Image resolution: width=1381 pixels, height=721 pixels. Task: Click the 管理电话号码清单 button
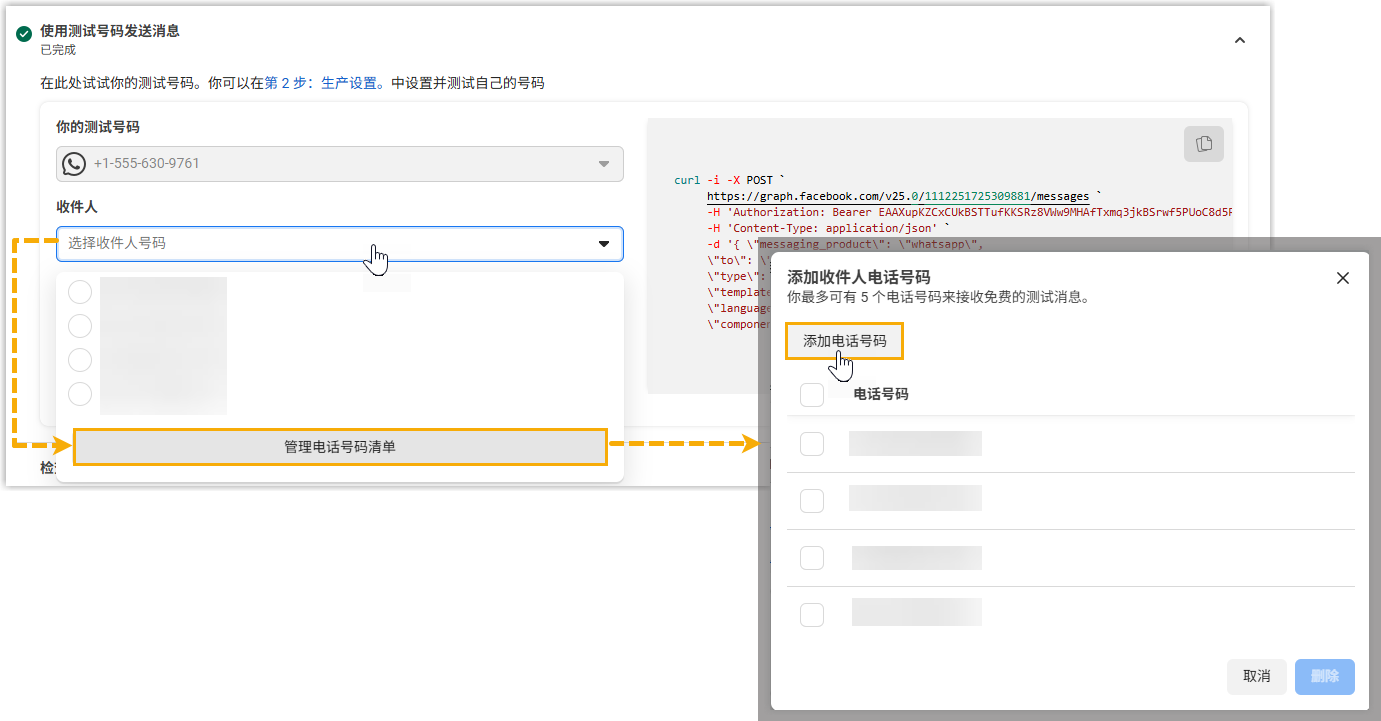pos(340,447)
